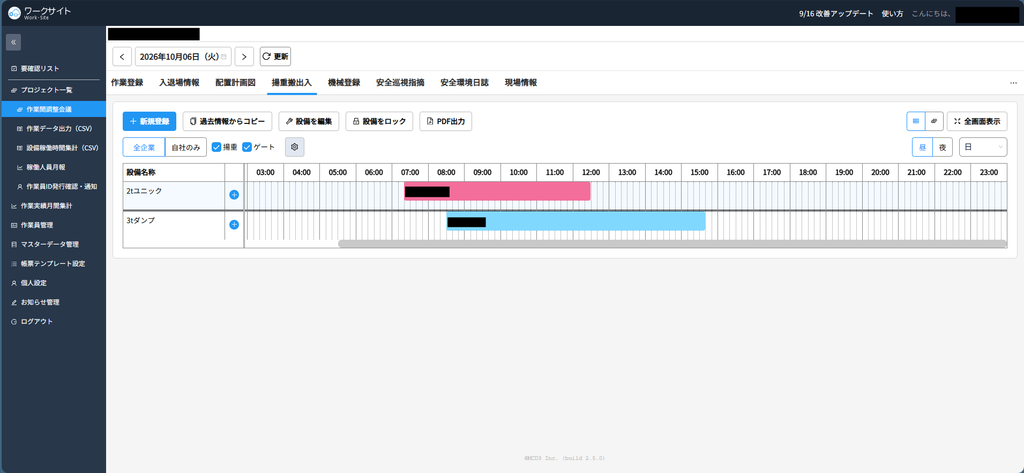Toggle the ゲート checkbox
The image size is (1024, 473).
[247, 147]
